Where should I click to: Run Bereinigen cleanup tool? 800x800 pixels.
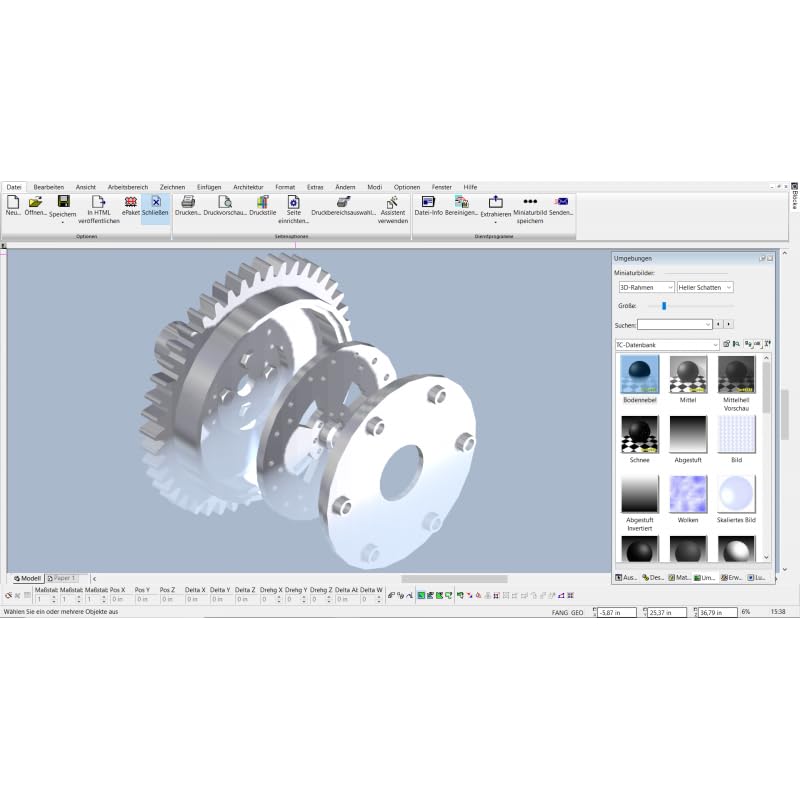(x=461, y=202)
